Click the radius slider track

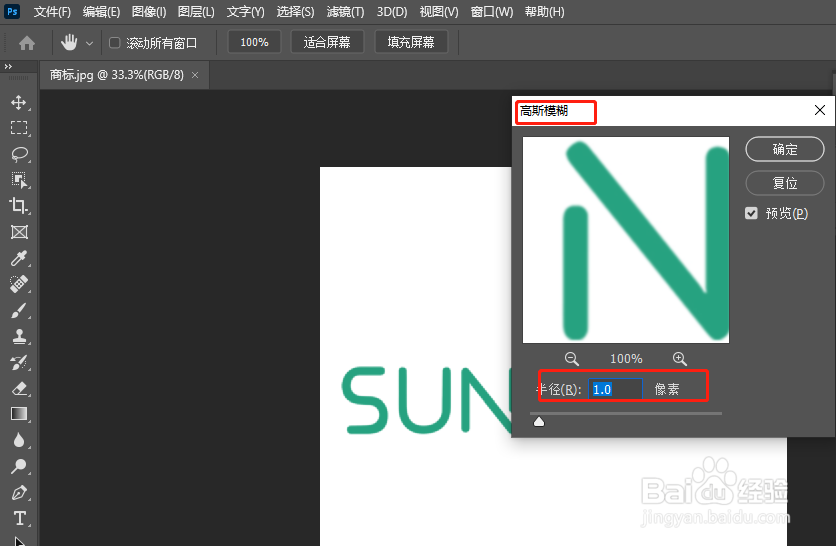(626, 413)
